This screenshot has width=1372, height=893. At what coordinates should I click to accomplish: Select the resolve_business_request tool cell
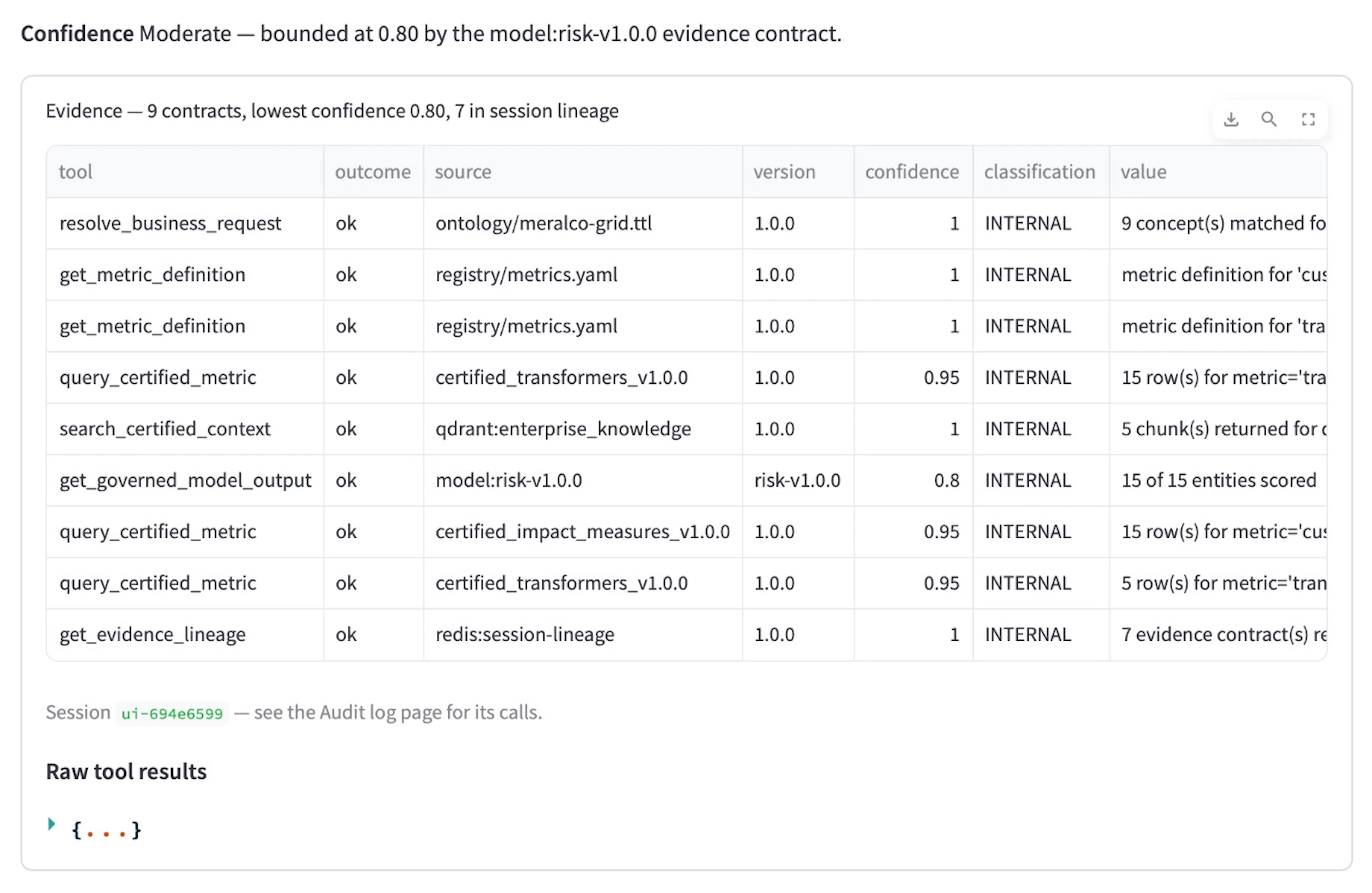tap(185, 224)
